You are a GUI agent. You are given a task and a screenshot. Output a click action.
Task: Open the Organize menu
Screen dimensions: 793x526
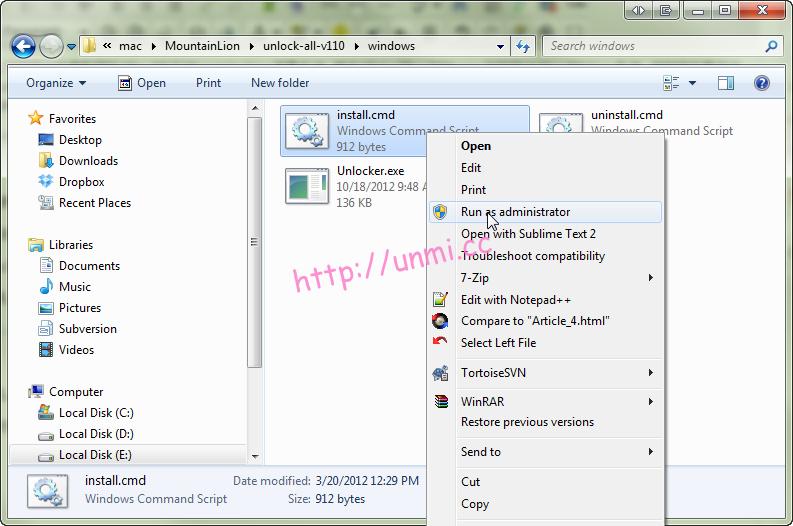pos(56,83)
